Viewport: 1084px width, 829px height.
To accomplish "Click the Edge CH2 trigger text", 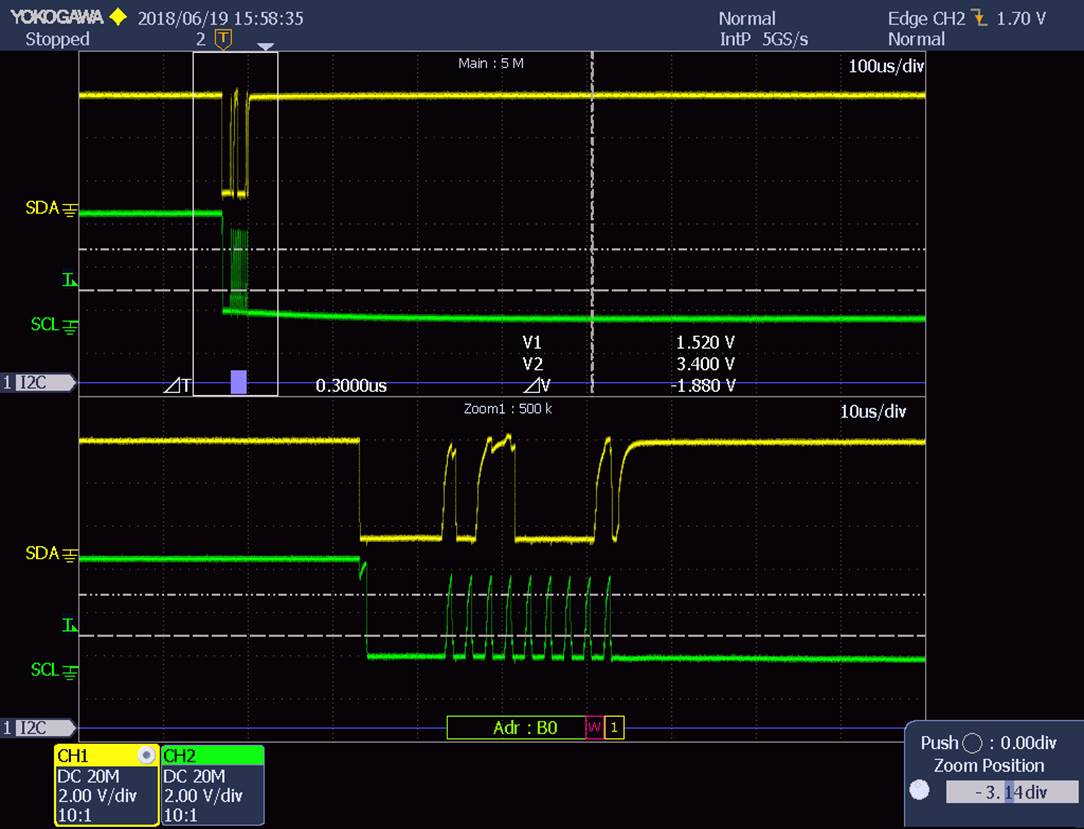I will pos(926,19).
